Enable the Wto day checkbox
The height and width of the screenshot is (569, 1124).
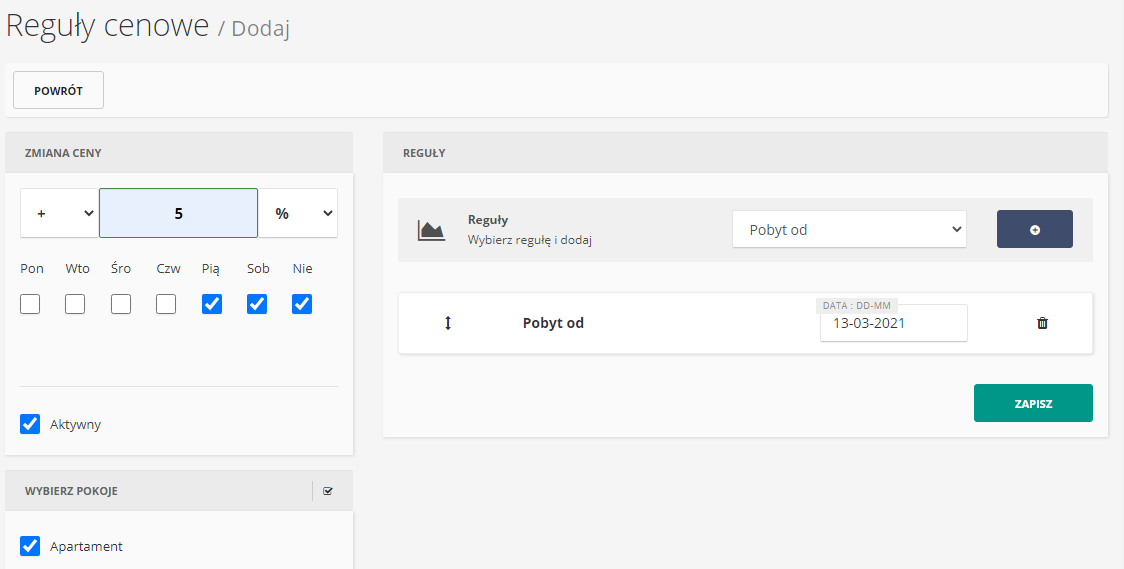pos(75,304)
